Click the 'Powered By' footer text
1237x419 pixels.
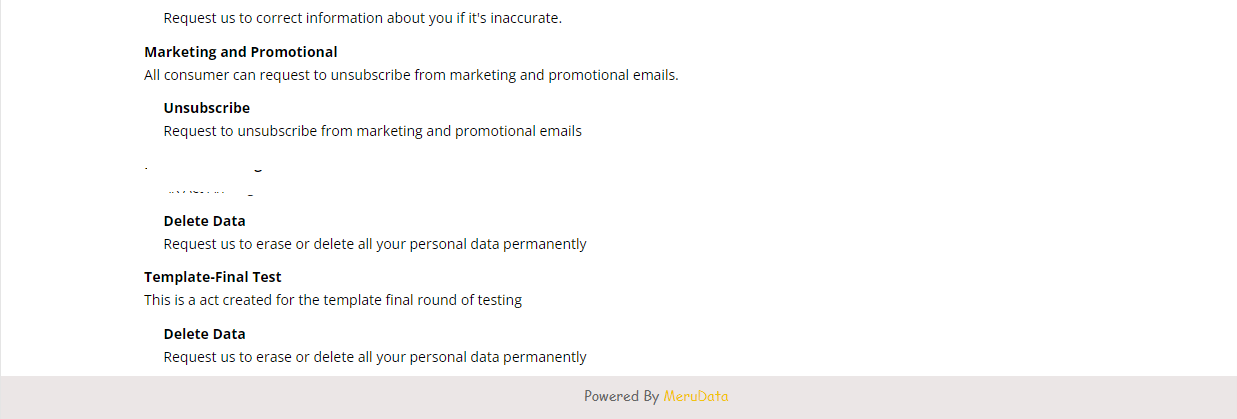point(622,396)
